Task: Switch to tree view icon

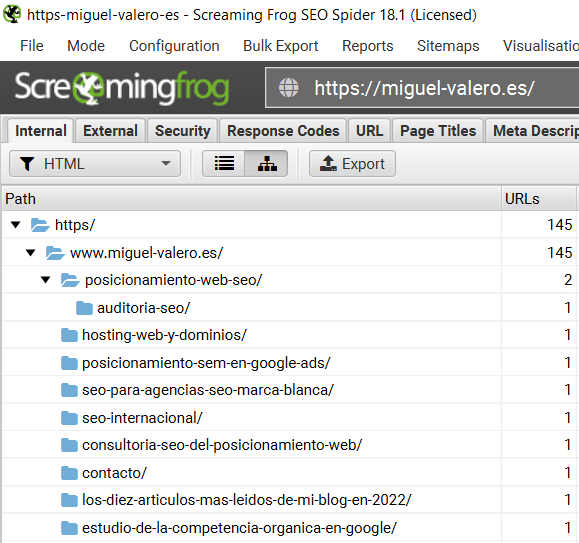Action: coord(267,164)
